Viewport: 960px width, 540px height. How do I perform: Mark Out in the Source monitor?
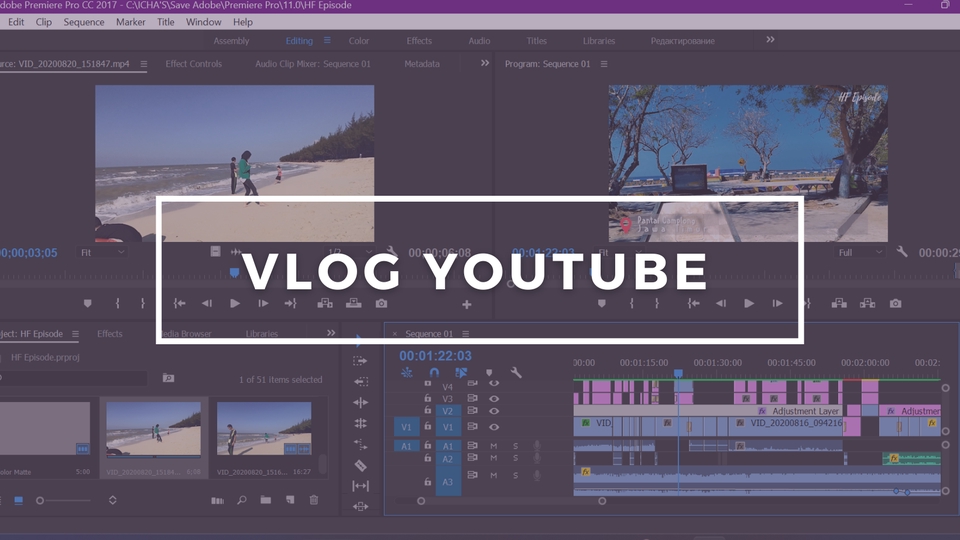143,304
